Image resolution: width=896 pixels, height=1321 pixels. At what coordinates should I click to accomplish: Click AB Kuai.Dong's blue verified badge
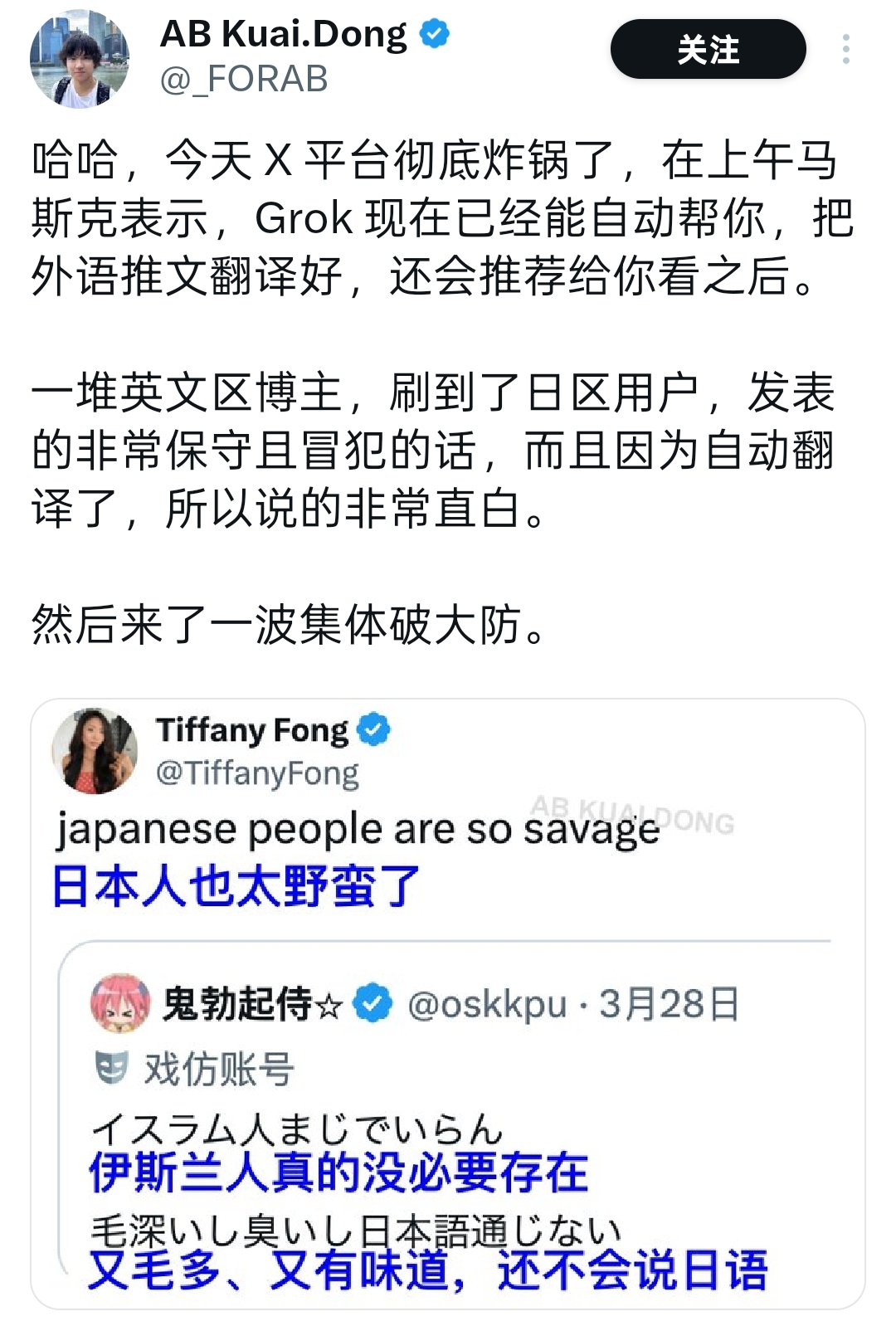(x=435, y=34)
